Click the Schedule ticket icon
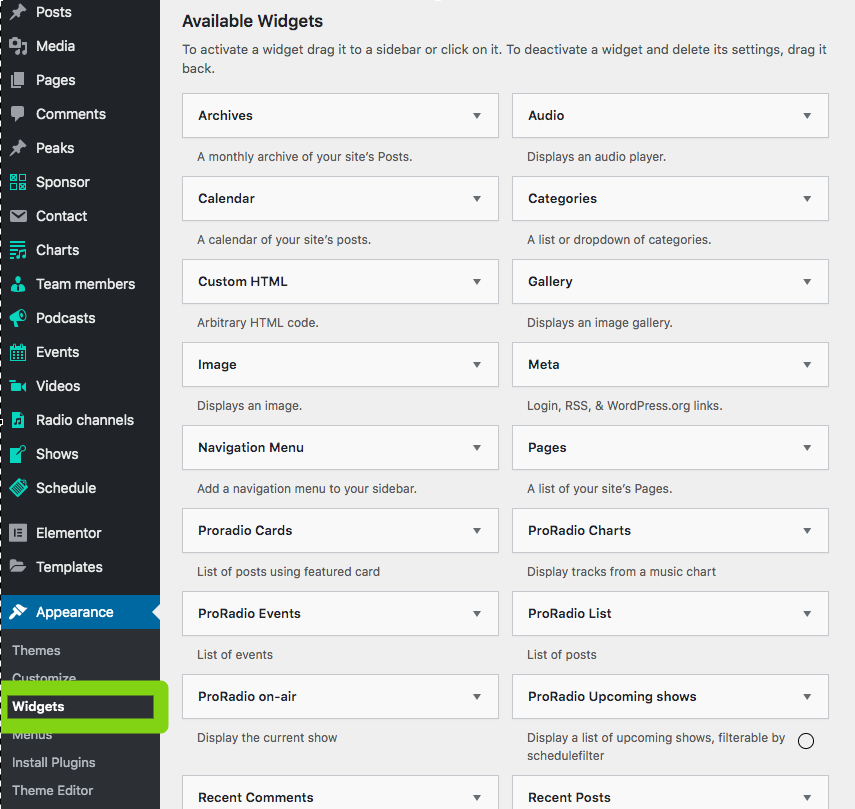 (x=18, y=488)
